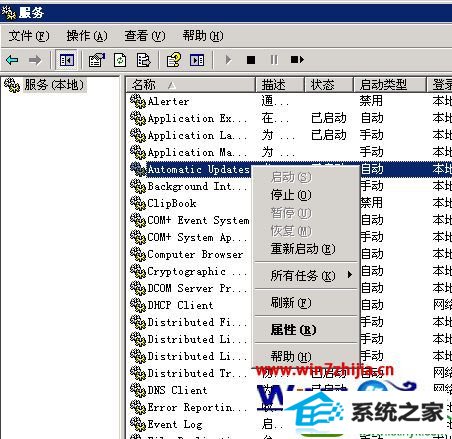The width and height of the screenshot is (452, 439).
Task: Choose 重新启动(E) from the context menu
Action: (306, 249)
